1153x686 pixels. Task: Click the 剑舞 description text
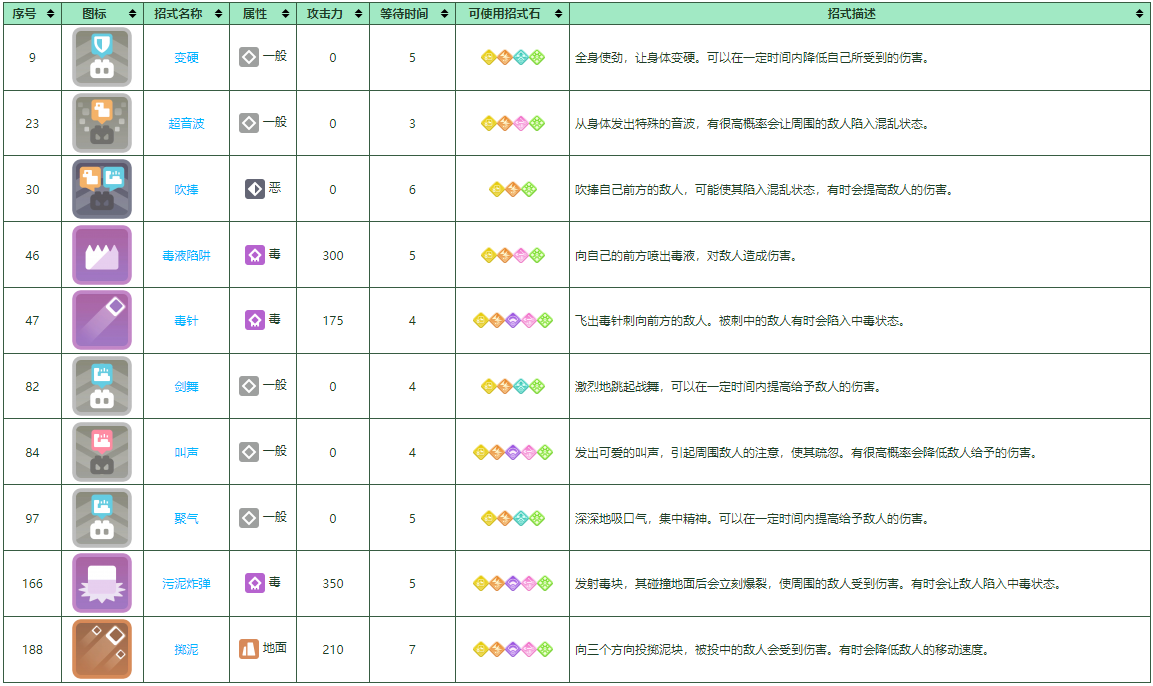pos(727,387)
